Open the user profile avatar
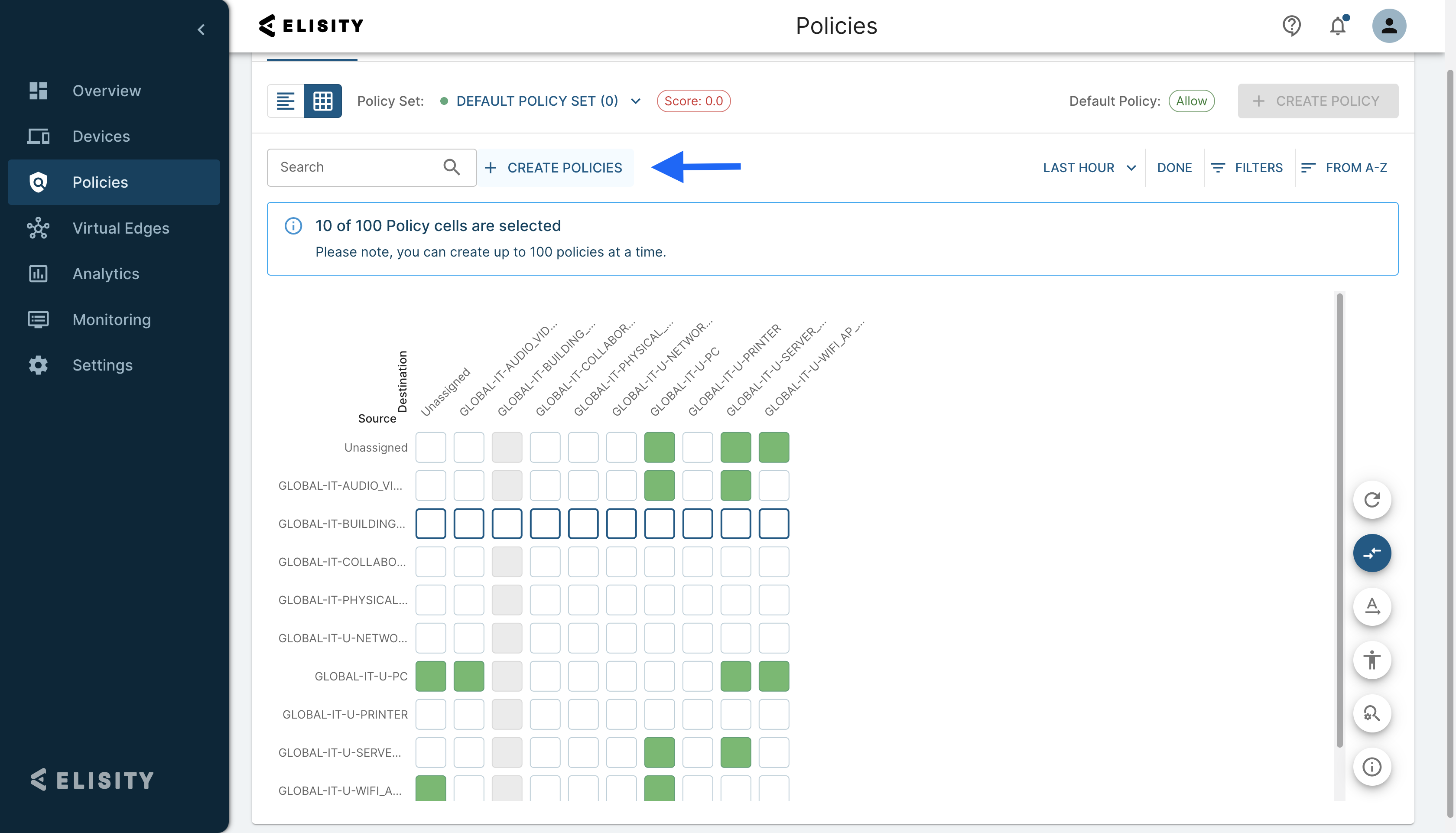 click(1389, 26)
